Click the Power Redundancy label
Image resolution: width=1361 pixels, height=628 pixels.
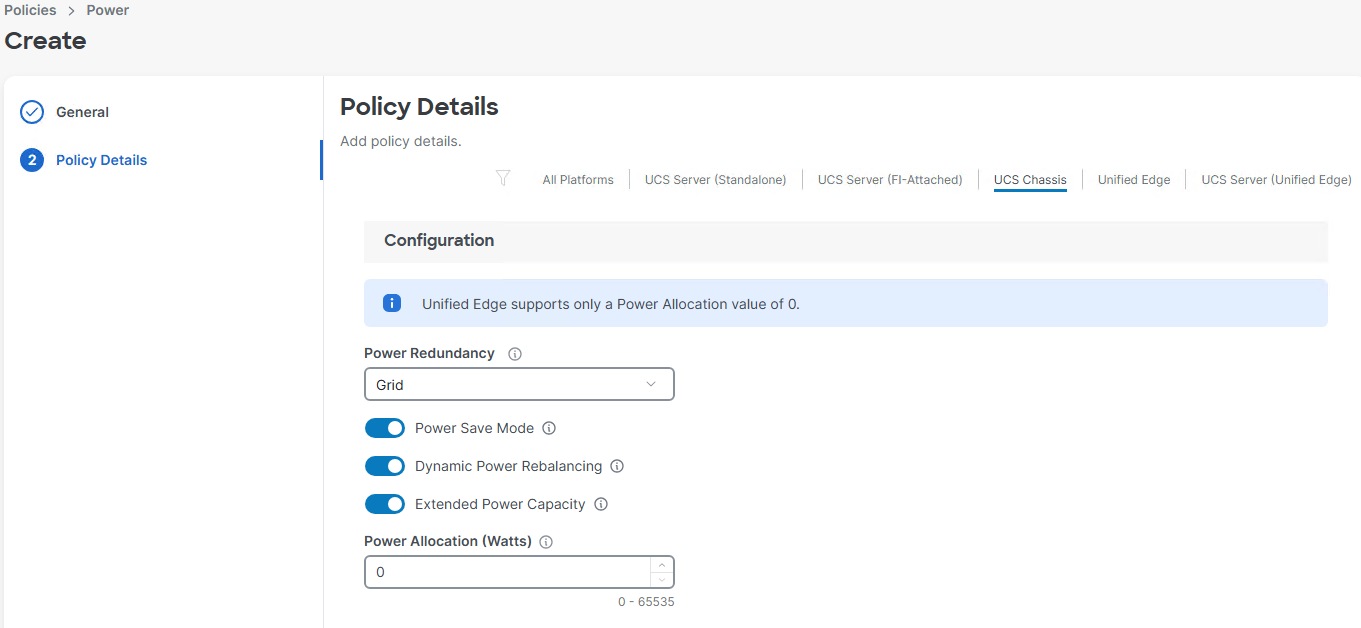(x=429, y=353)
